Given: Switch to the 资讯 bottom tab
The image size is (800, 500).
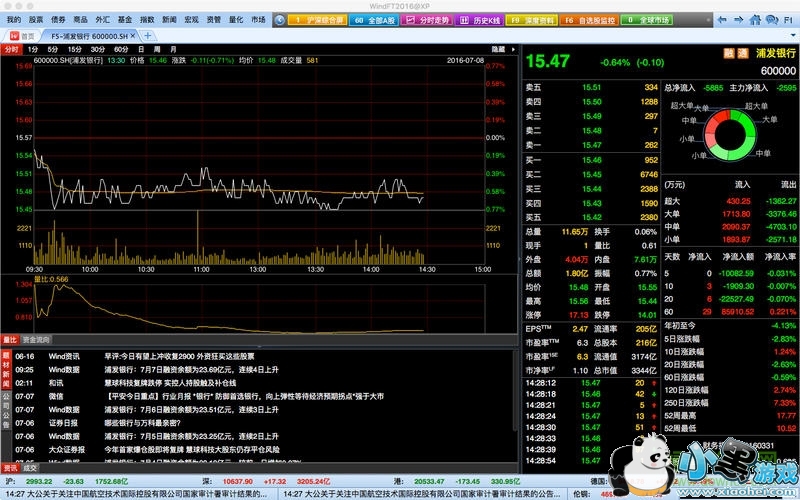Looking at the screenshot, I should [10, 468].
